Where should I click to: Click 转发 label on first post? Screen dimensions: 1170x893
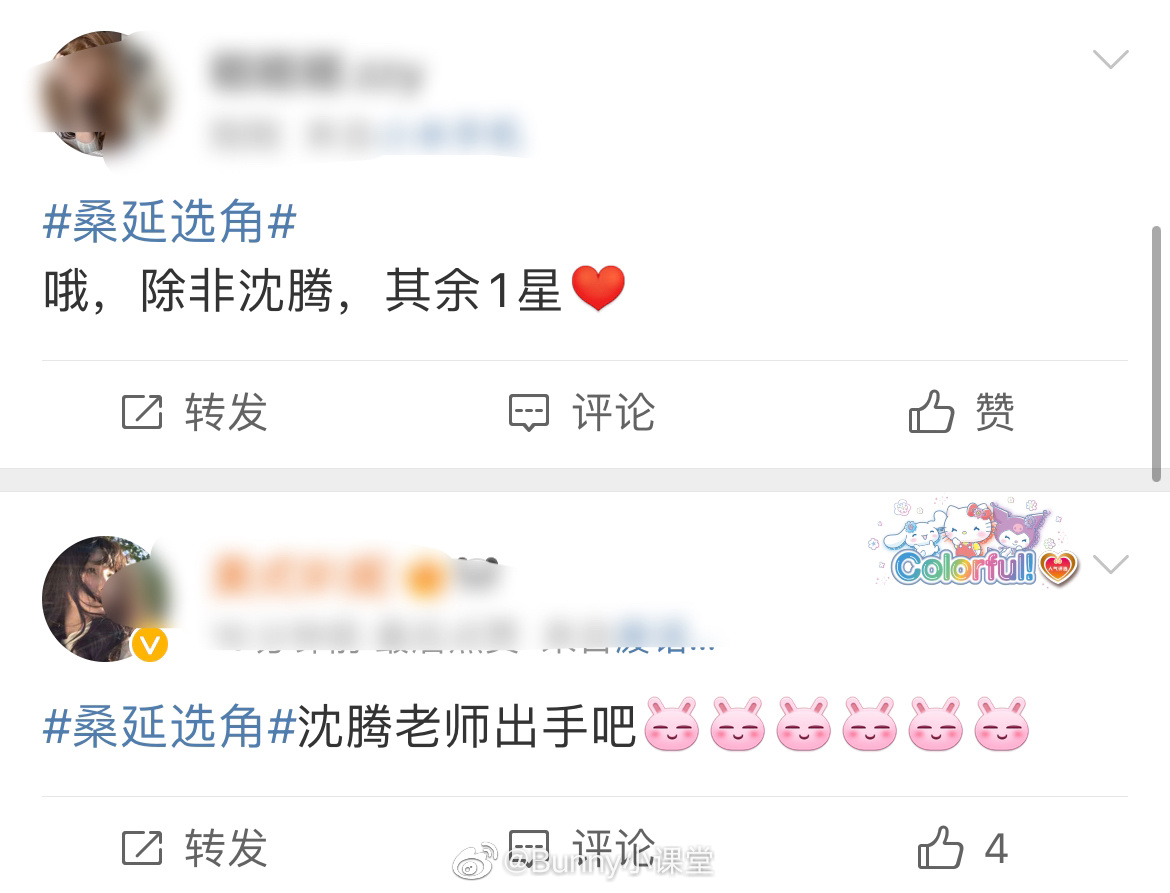pos(226,412)
